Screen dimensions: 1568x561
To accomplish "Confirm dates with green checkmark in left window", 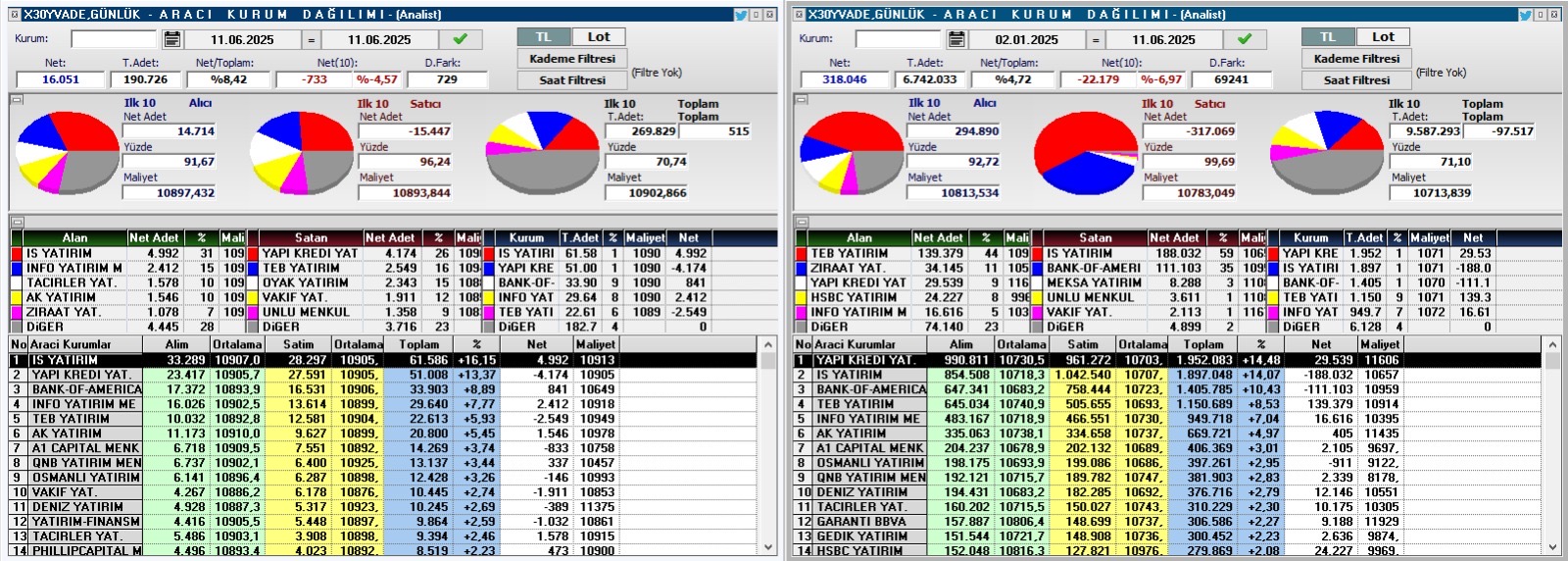I will [461, 39].
